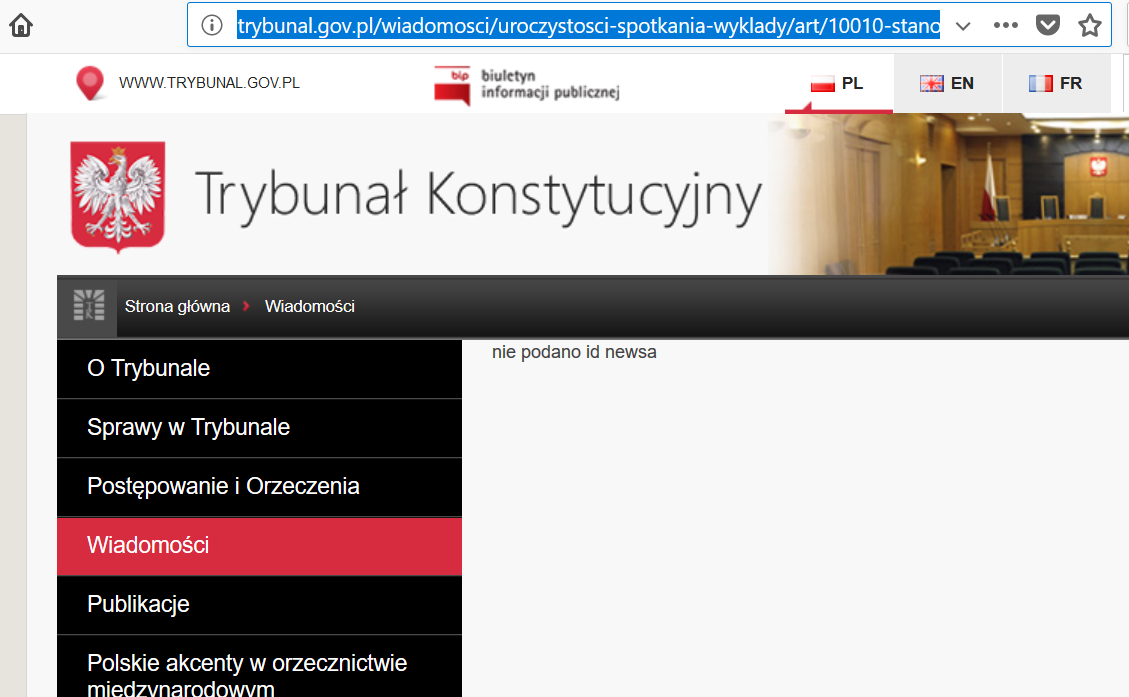Viewport: 1129px width, 697px height.
Task: Select Postępowanie i Orzeczenia in sidebar
Action: click(x=223, y=486)
